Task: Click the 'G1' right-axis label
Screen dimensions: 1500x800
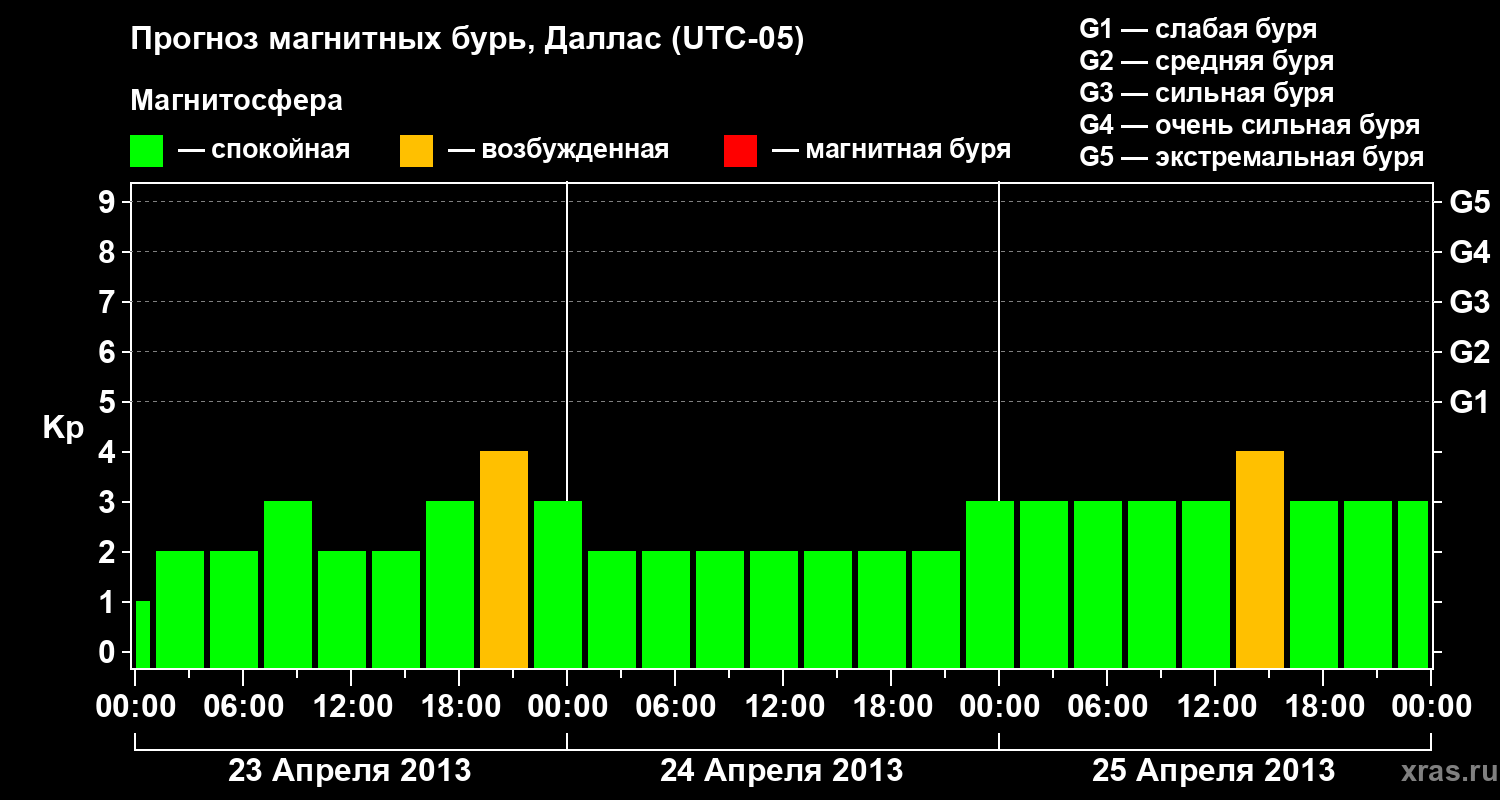Action: click(x=1470, y=402)
